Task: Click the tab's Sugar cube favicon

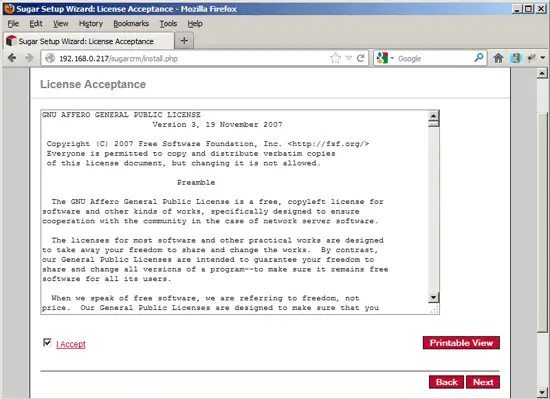Action: (x=11, y=41)
